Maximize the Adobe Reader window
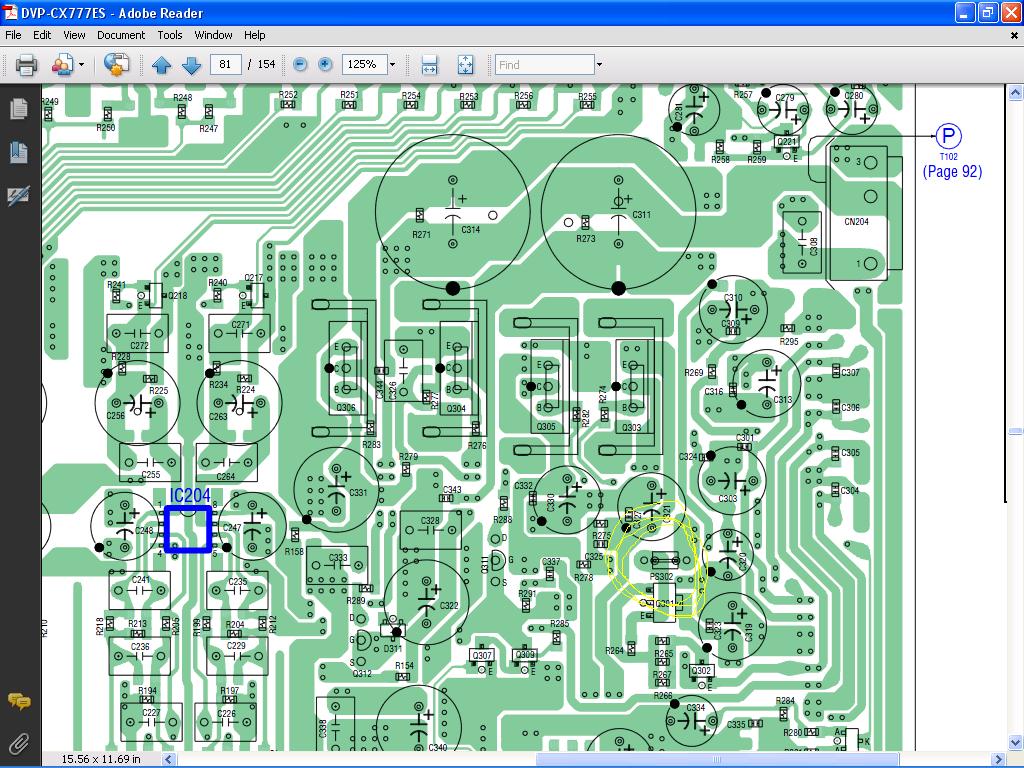The height and width of the screenshot is (768, 1024). point(987,12)
